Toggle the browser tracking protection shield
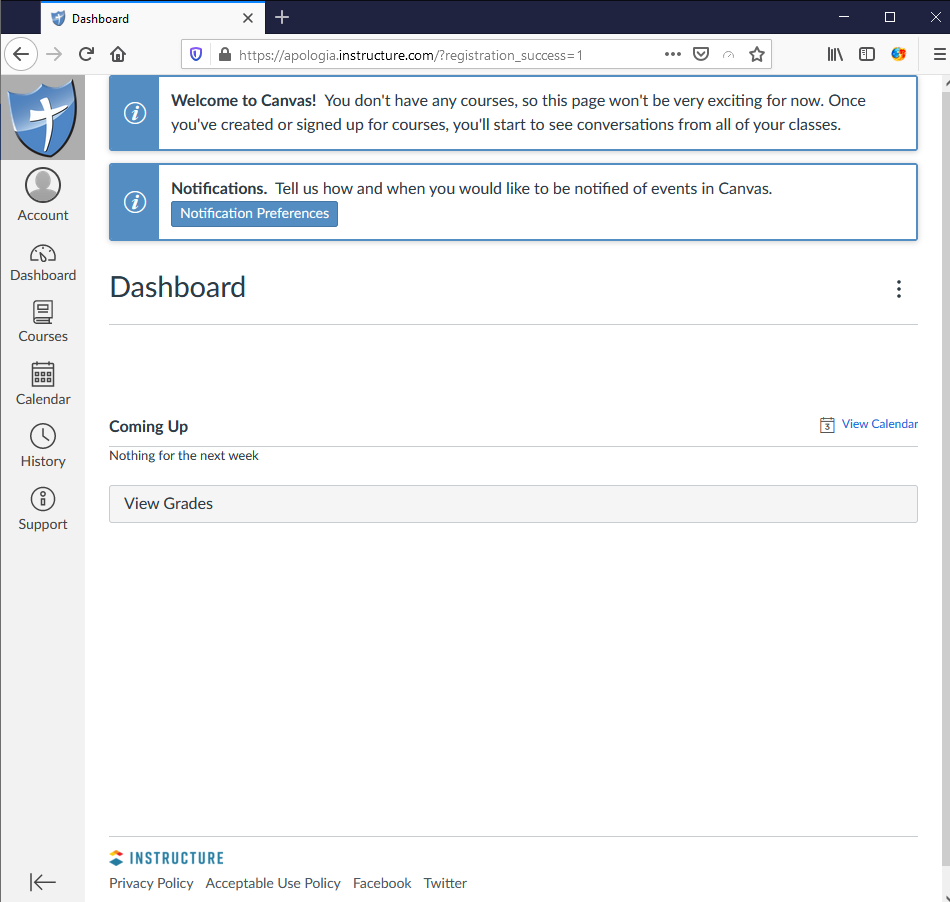 [196, 54]
